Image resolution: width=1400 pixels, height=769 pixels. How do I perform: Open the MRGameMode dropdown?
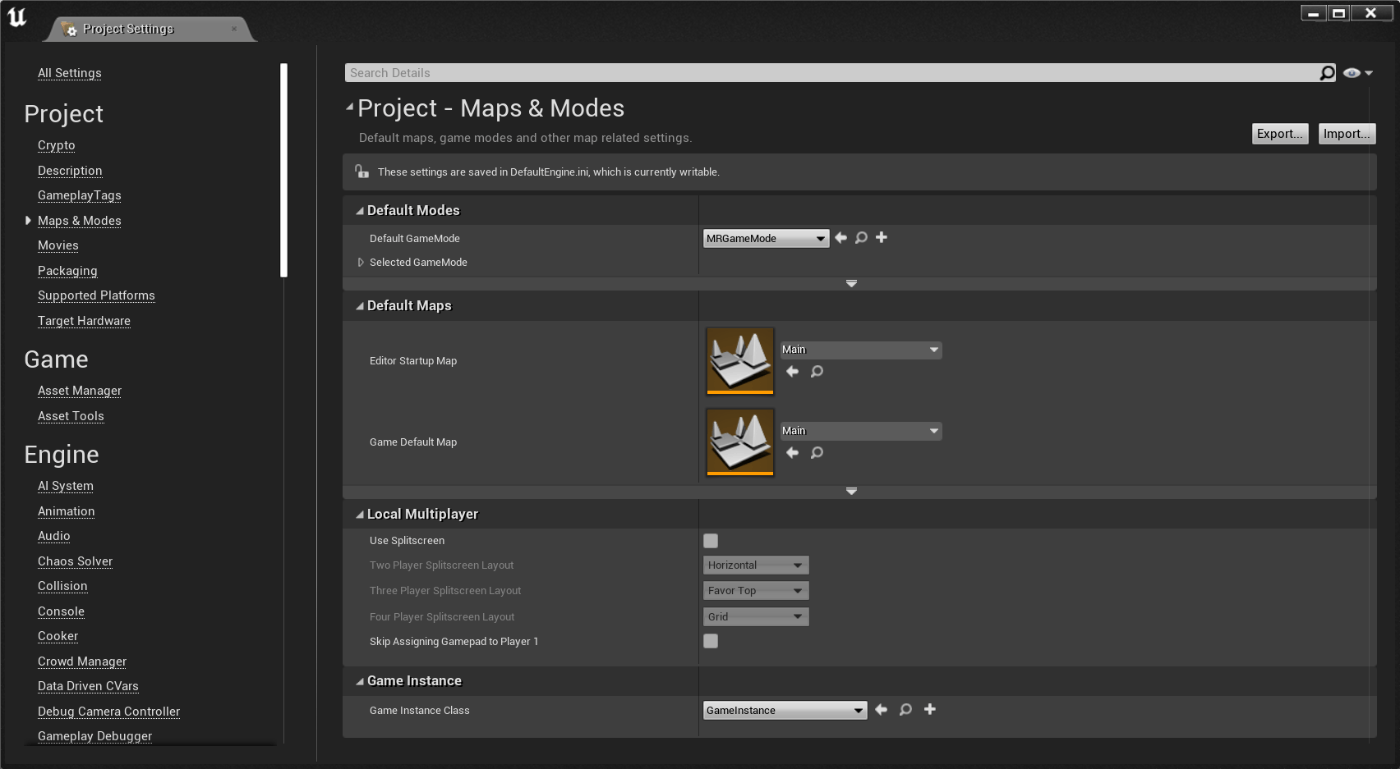click(x=765, y=238)
